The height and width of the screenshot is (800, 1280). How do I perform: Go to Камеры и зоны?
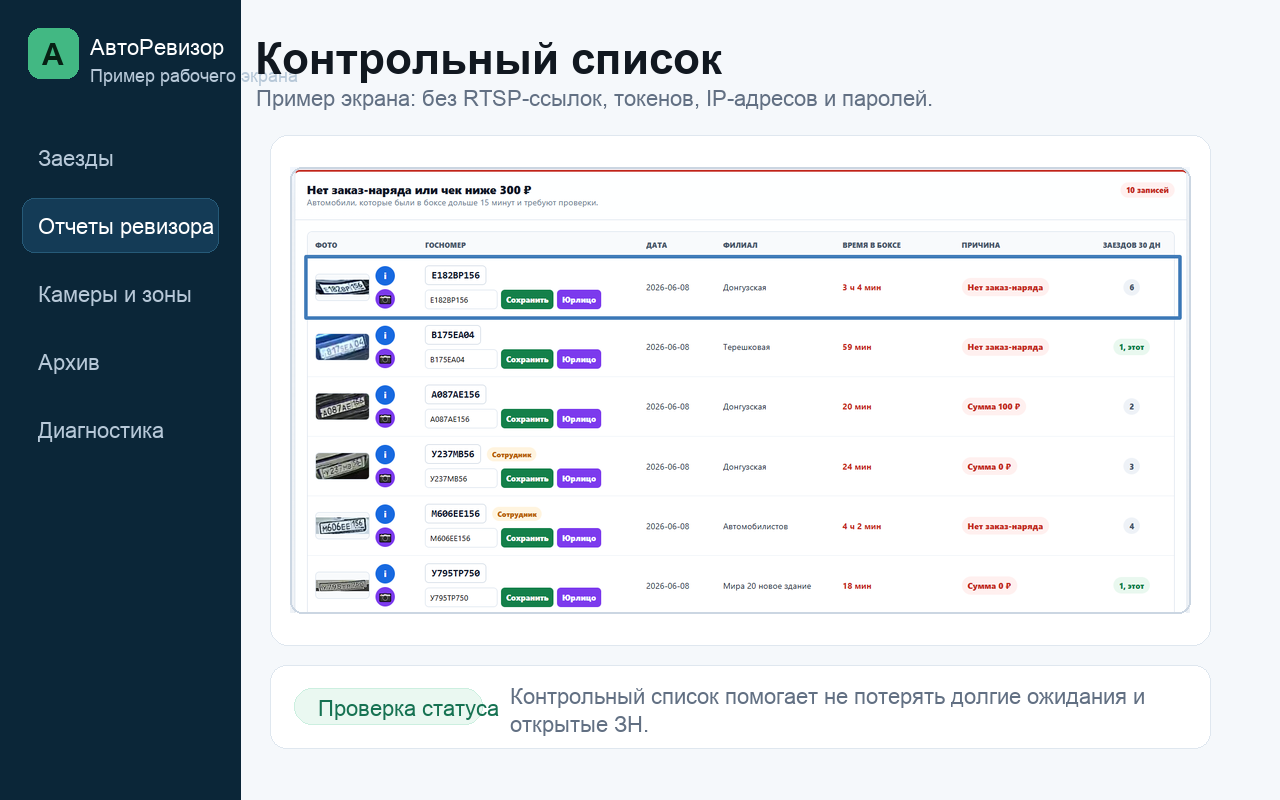click(115, 294)
